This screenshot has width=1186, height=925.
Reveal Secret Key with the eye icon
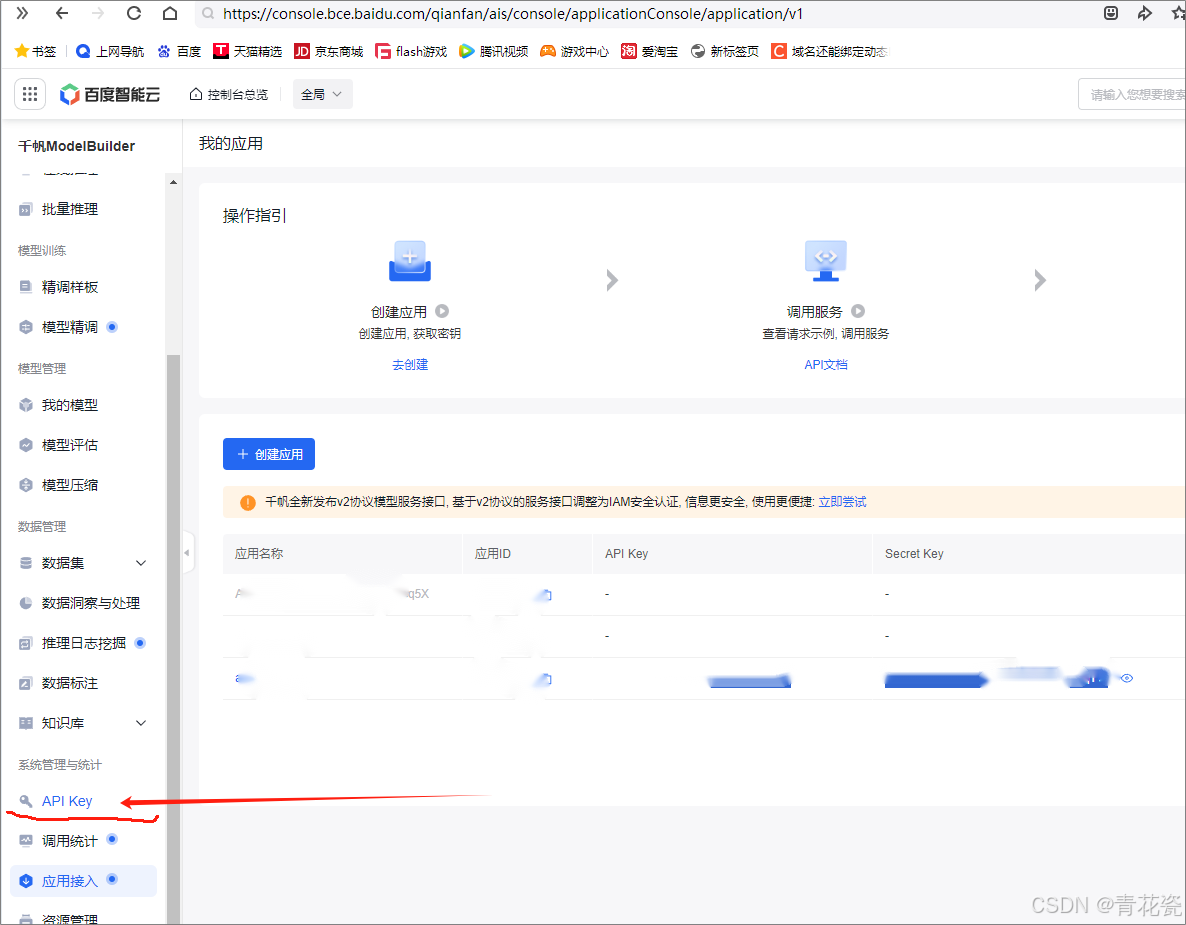[x=1127, y=678]
